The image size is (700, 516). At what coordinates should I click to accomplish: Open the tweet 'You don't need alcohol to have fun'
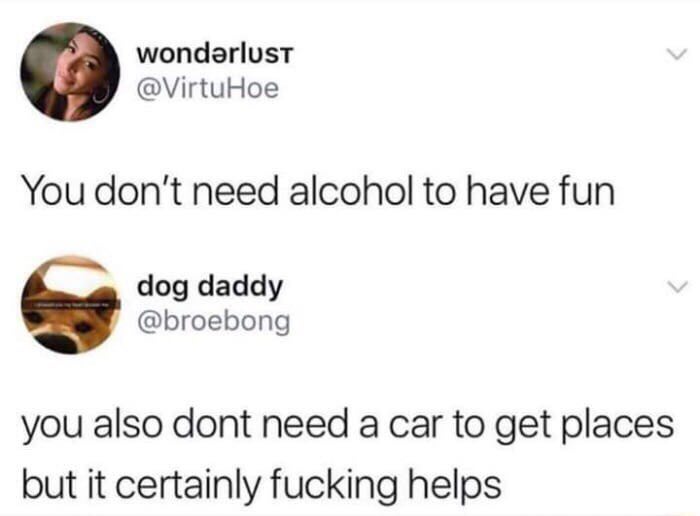pos(319,191)
